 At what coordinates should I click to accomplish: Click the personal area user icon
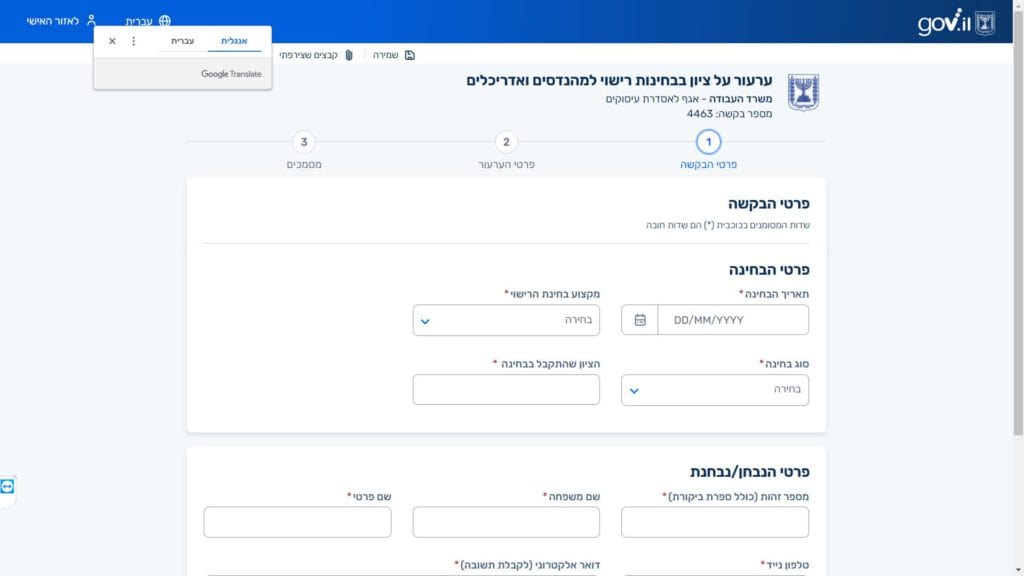tap(92, 21)
